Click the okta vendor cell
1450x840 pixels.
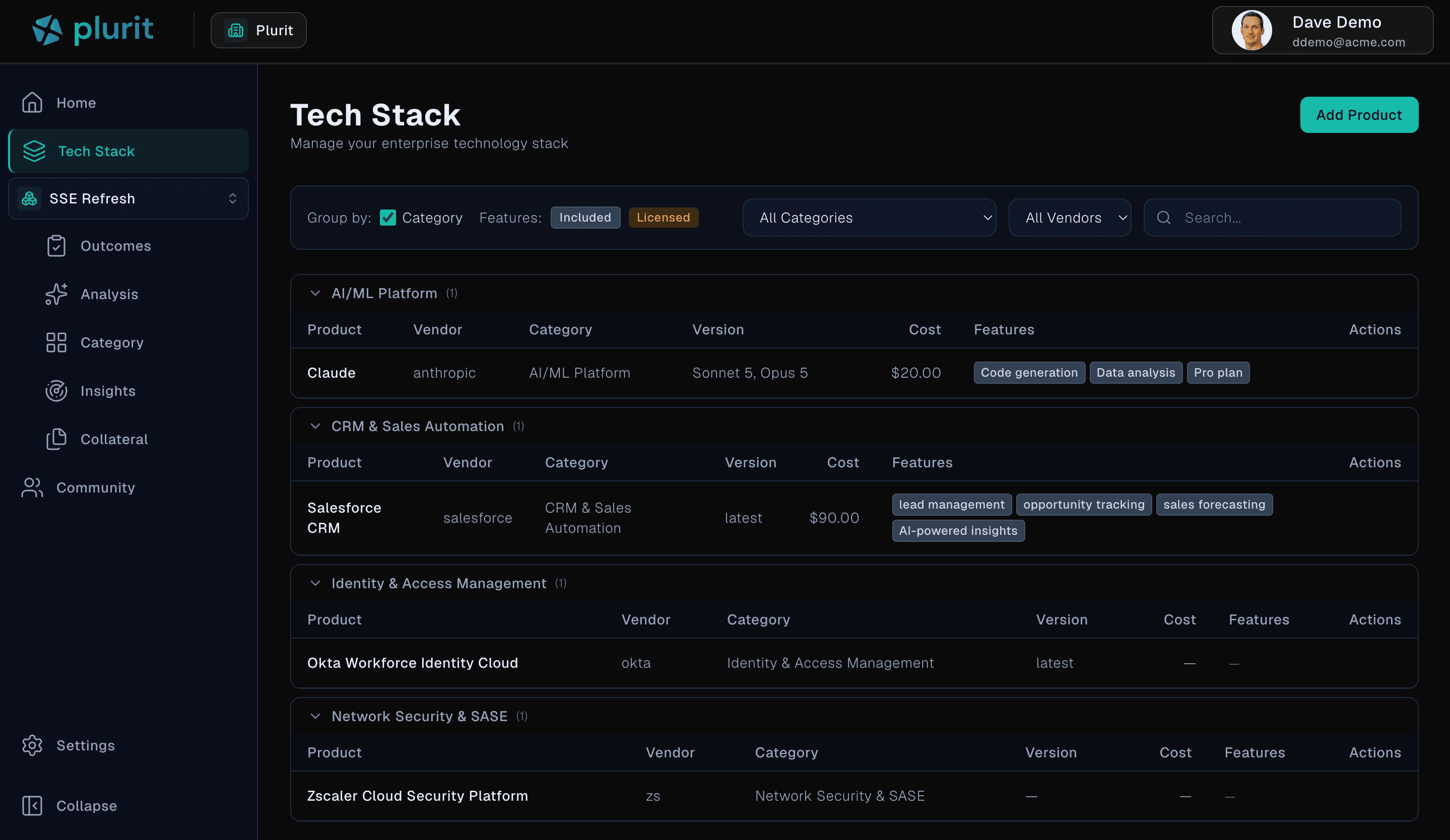636,664
